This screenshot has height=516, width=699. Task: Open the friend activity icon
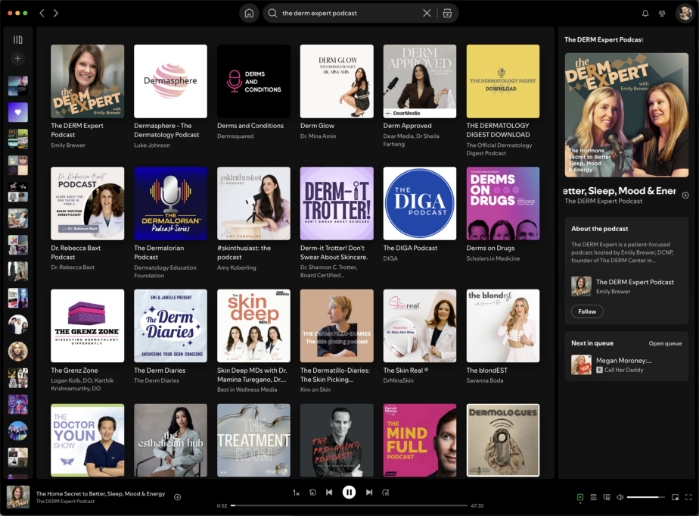click(x=662, y=13)
